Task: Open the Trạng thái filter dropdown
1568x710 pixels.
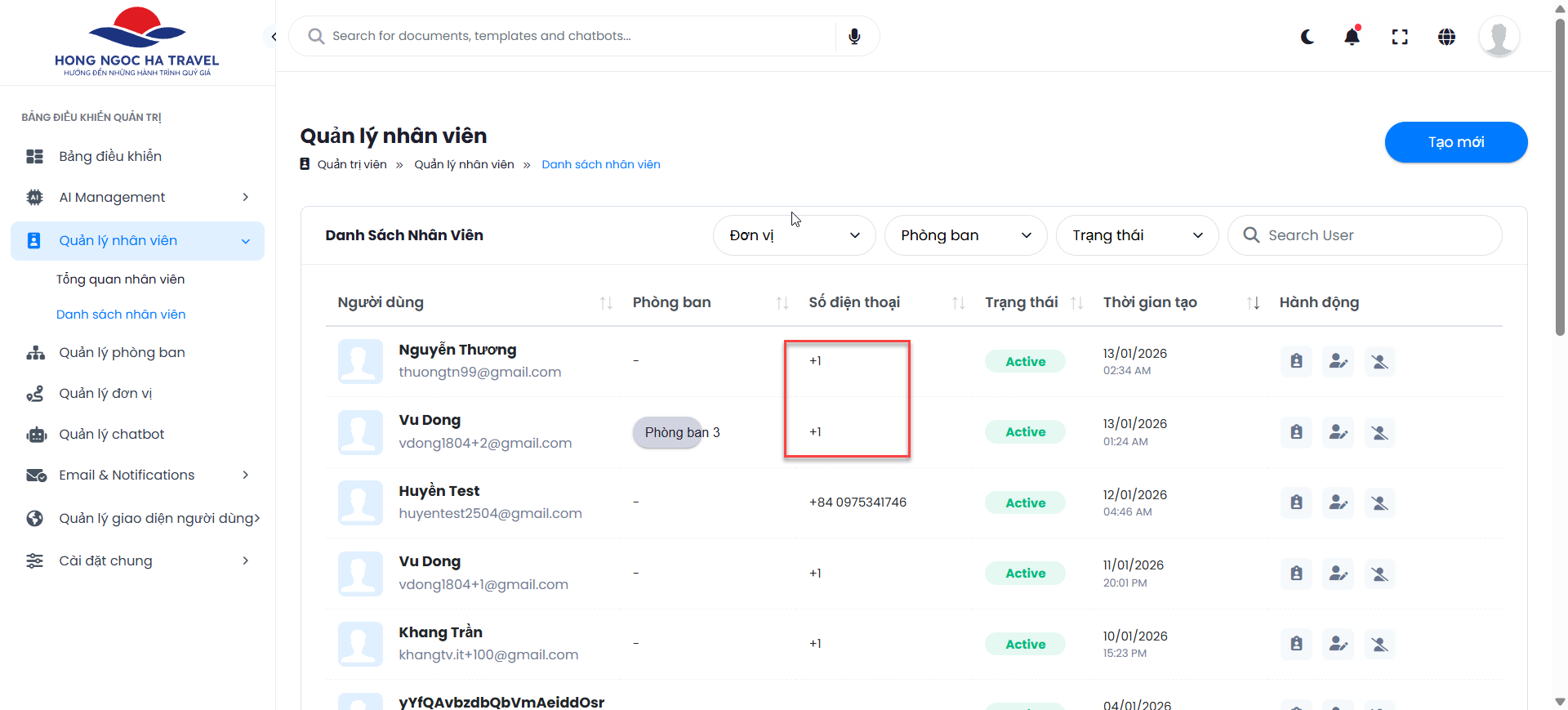Action: [x=1137, y=235]
